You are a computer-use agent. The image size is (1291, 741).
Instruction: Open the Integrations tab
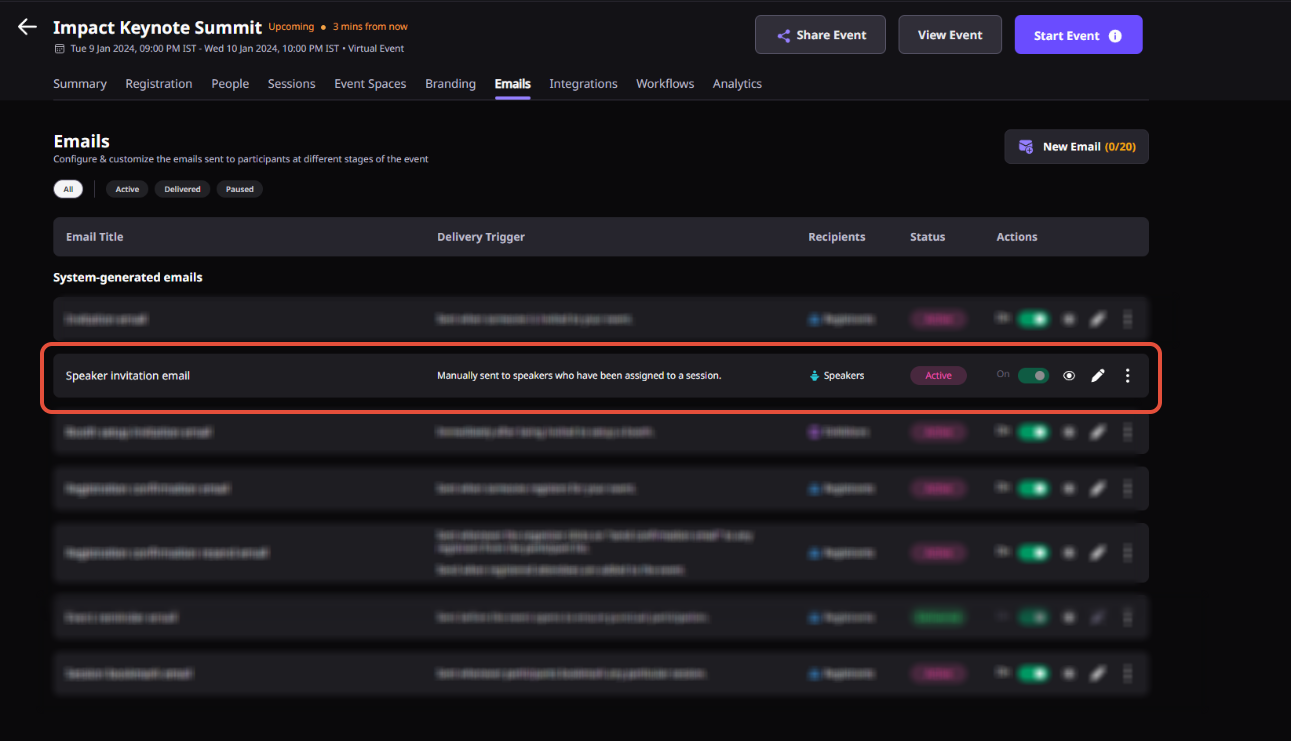point(583,84)
